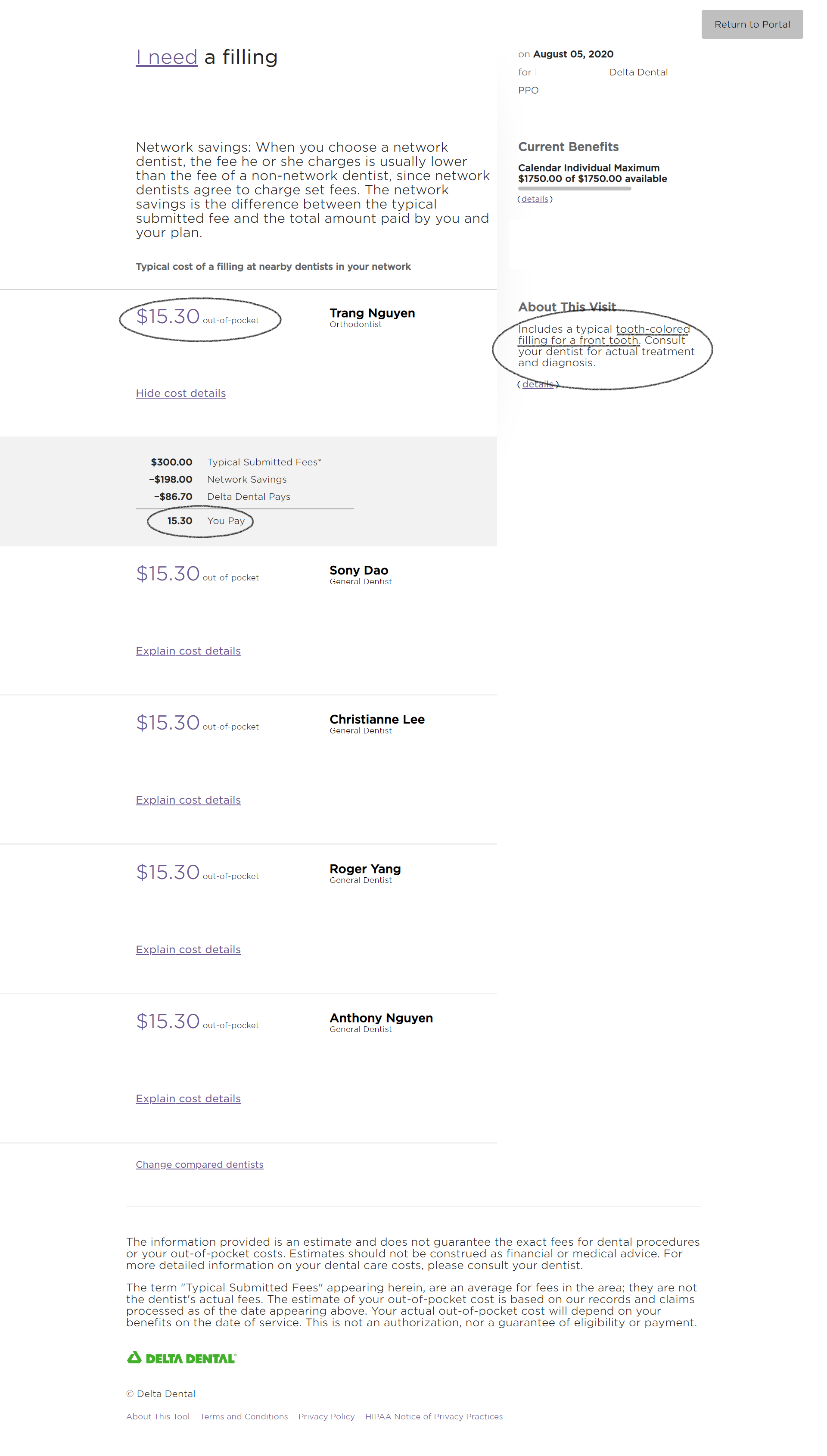The height and width of the screenshot is (1456, 827).
Task: Click the 15.30 You Pay amount
Action: pyautogui.click(x=180, y=521)
